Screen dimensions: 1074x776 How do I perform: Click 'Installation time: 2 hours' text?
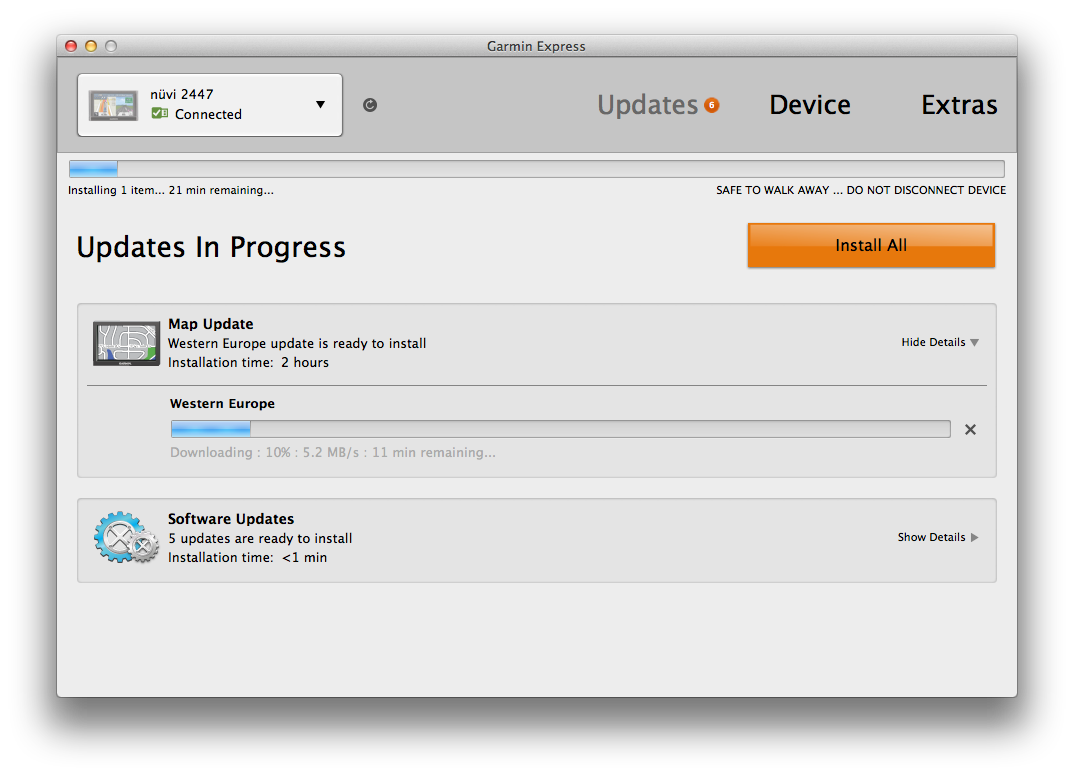pyautogui.click(x=249, y=362)
